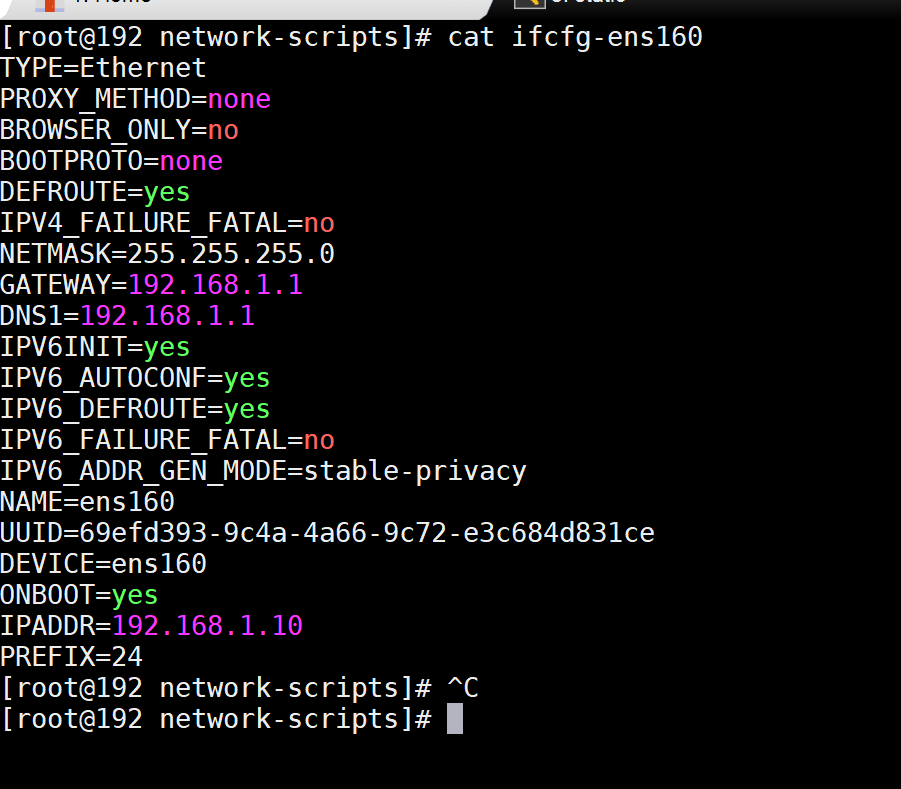Click the DEVICE=ens160 line
This screenshot has height=789, width=901.
[x=103, y=564]
